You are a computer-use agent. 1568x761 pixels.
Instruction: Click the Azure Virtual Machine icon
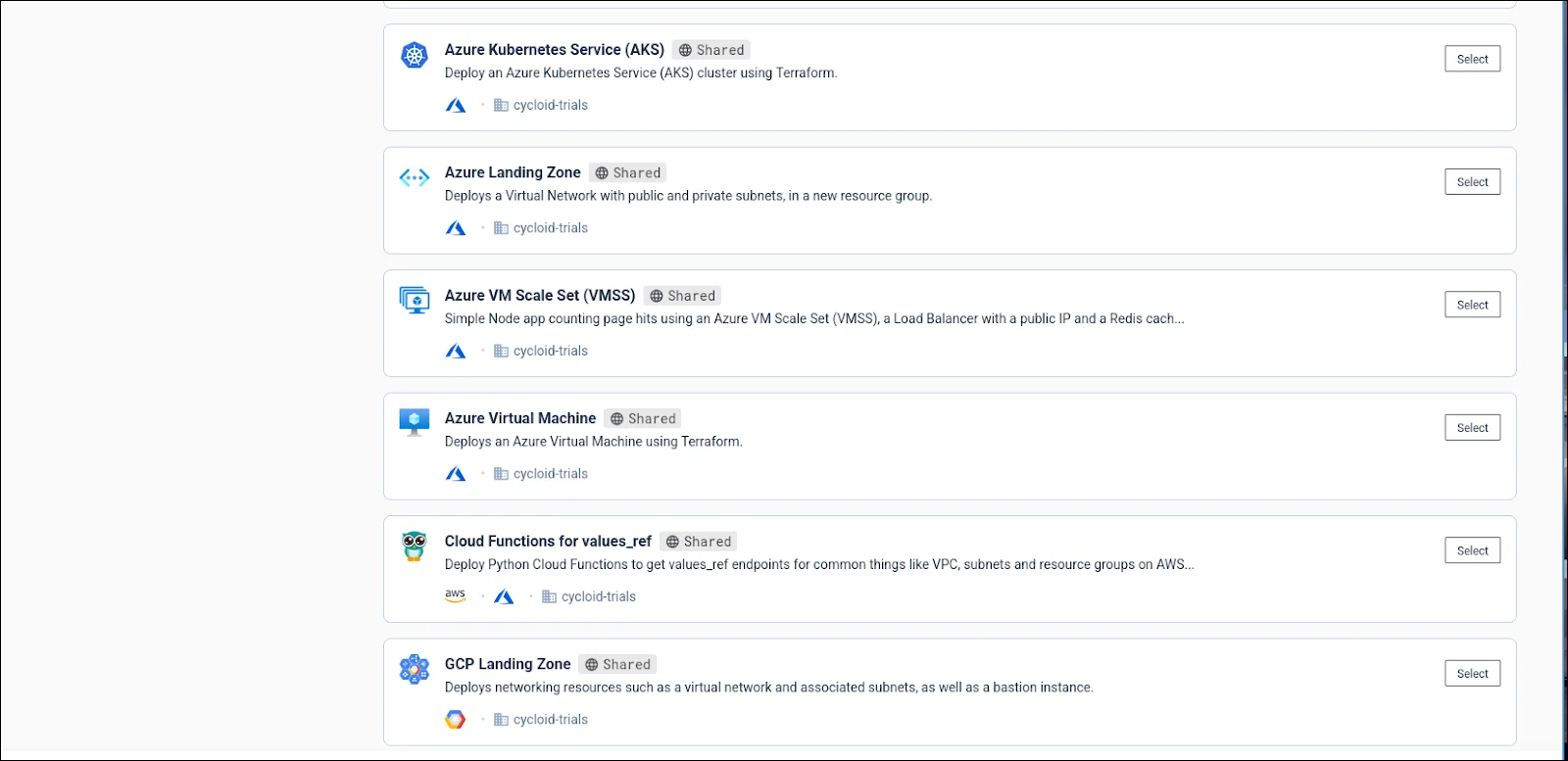tap(415, 422)
